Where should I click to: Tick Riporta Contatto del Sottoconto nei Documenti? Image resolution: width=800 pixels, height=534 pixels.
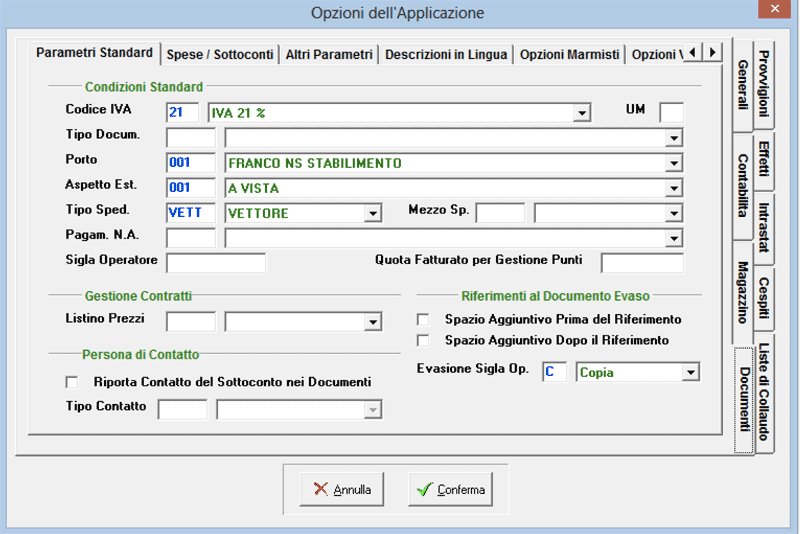coord(72,382)
